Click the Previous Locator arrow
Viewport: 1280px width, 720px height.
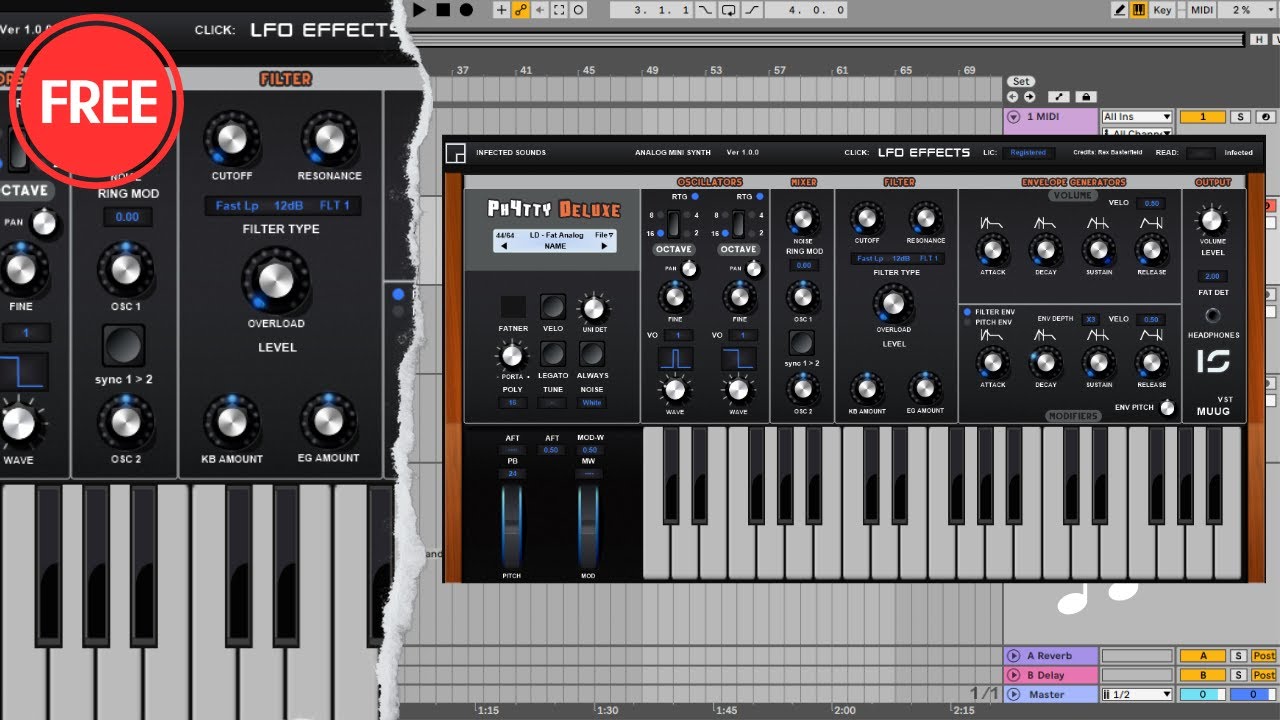1013,97
